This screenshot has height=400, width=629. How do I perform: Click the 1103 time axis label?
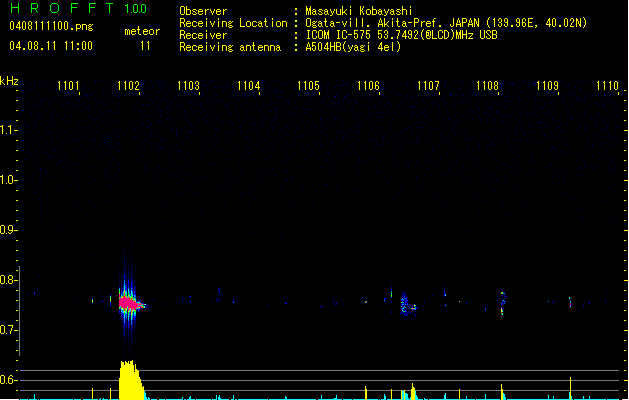[x=189, y=85]
